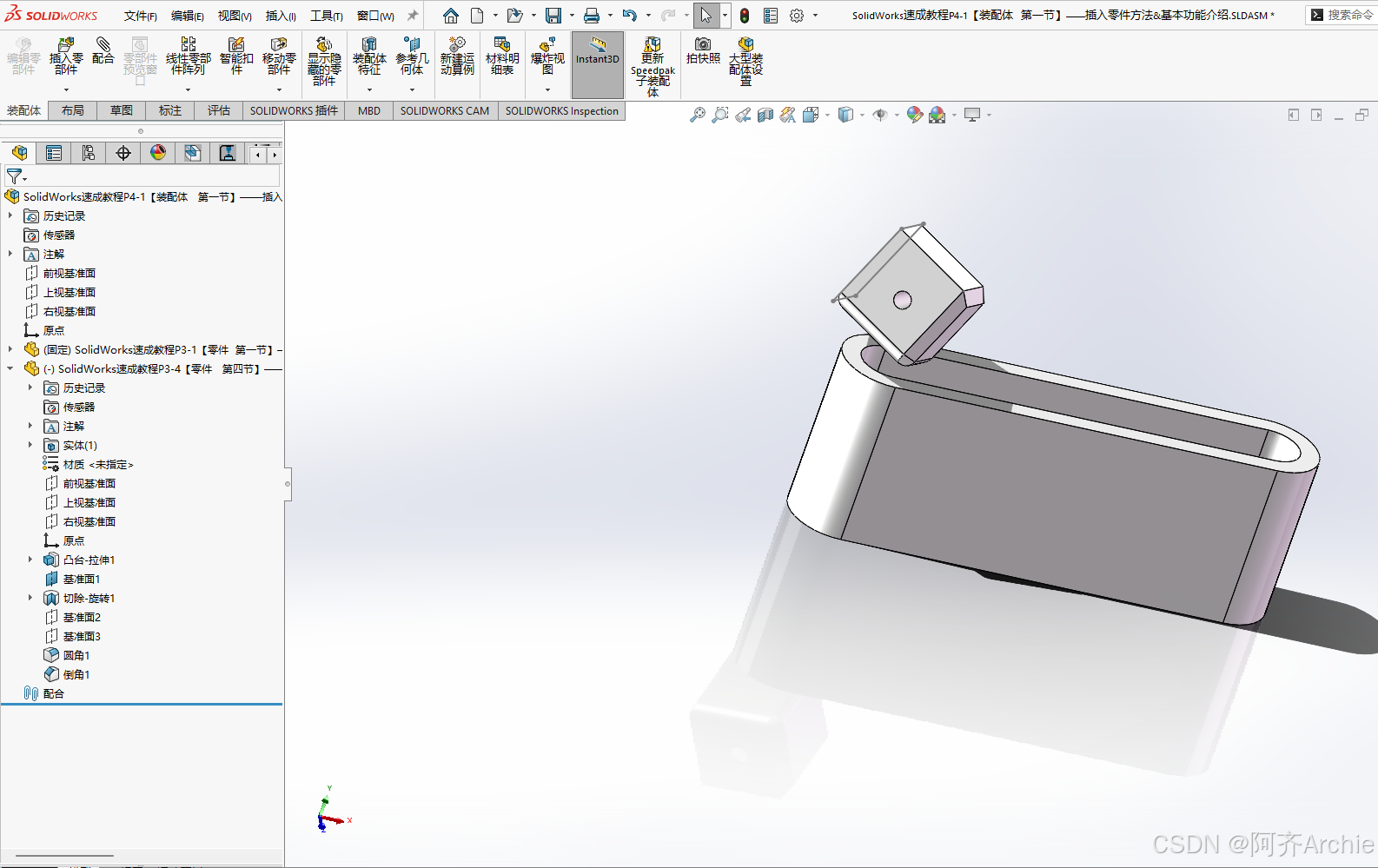Toggle Hide/Show Items eye icon
Screen dimensions: 1378x868
click(x=880, y=115)
